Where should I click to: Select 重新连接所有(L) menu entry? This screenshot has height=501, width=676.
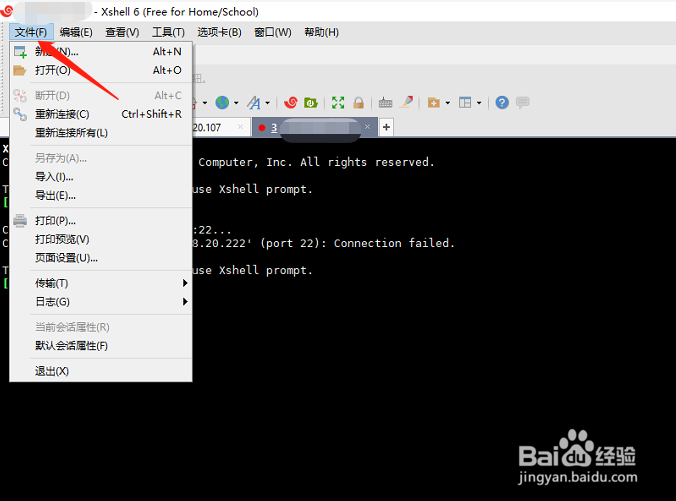pos(101,133)
